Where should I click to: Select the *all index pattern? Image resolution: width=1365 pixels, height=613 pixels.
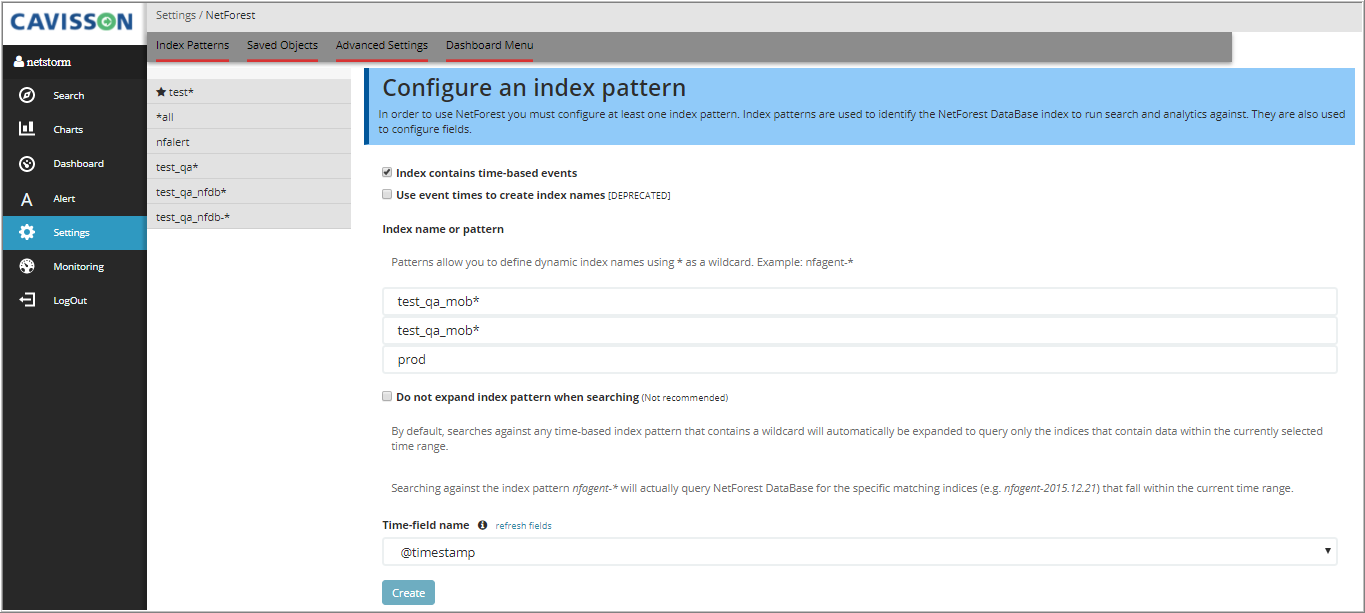249,117
